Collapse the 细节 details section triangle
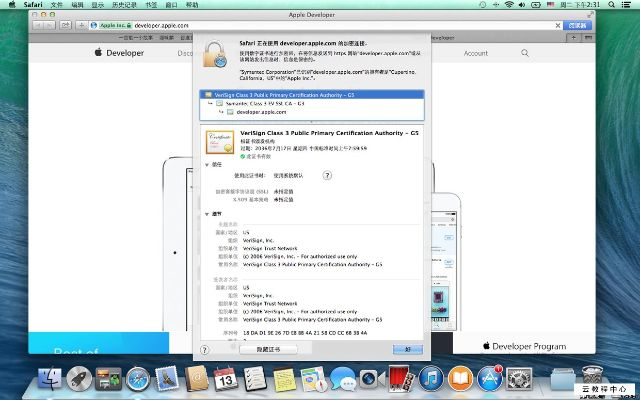This screenshot has width=640, height=400. pyautogui.click(x=207, y=214)
